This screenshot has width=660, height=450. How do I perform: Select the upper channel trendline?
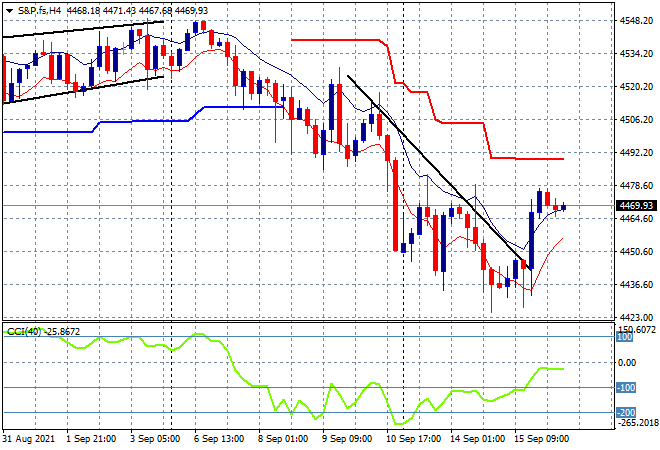click(x=84, y=29)
